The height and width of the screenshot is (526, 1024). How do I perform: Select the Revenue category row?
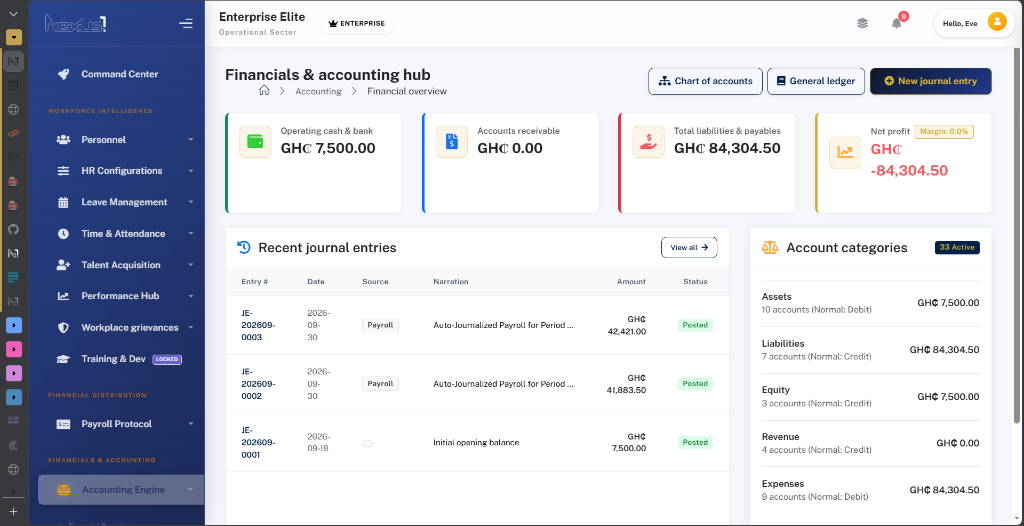click(871, 443)
